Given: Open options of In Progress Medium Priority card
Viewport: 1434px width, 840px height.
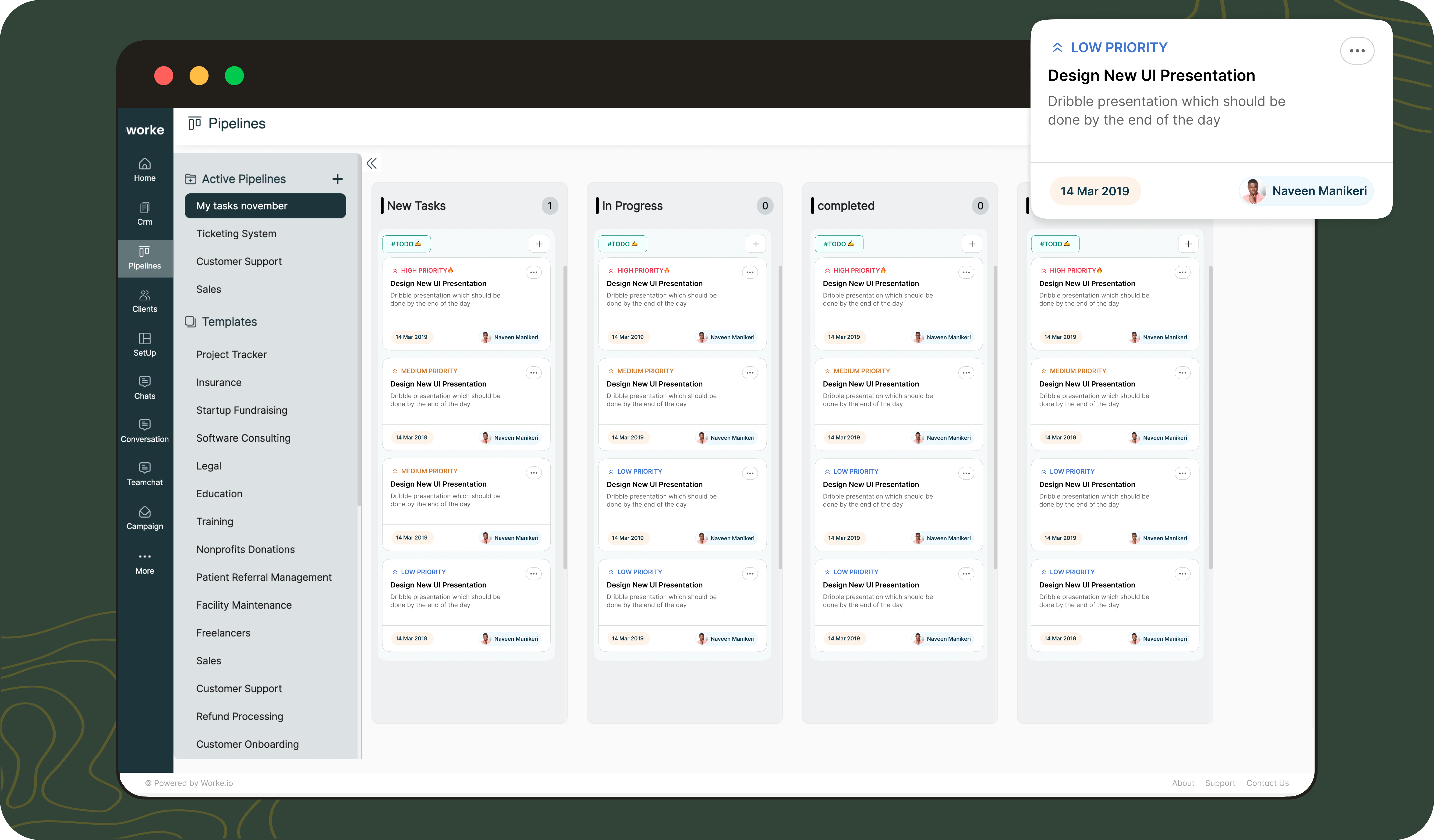Looking at the screenshot, I should (749, 373).
